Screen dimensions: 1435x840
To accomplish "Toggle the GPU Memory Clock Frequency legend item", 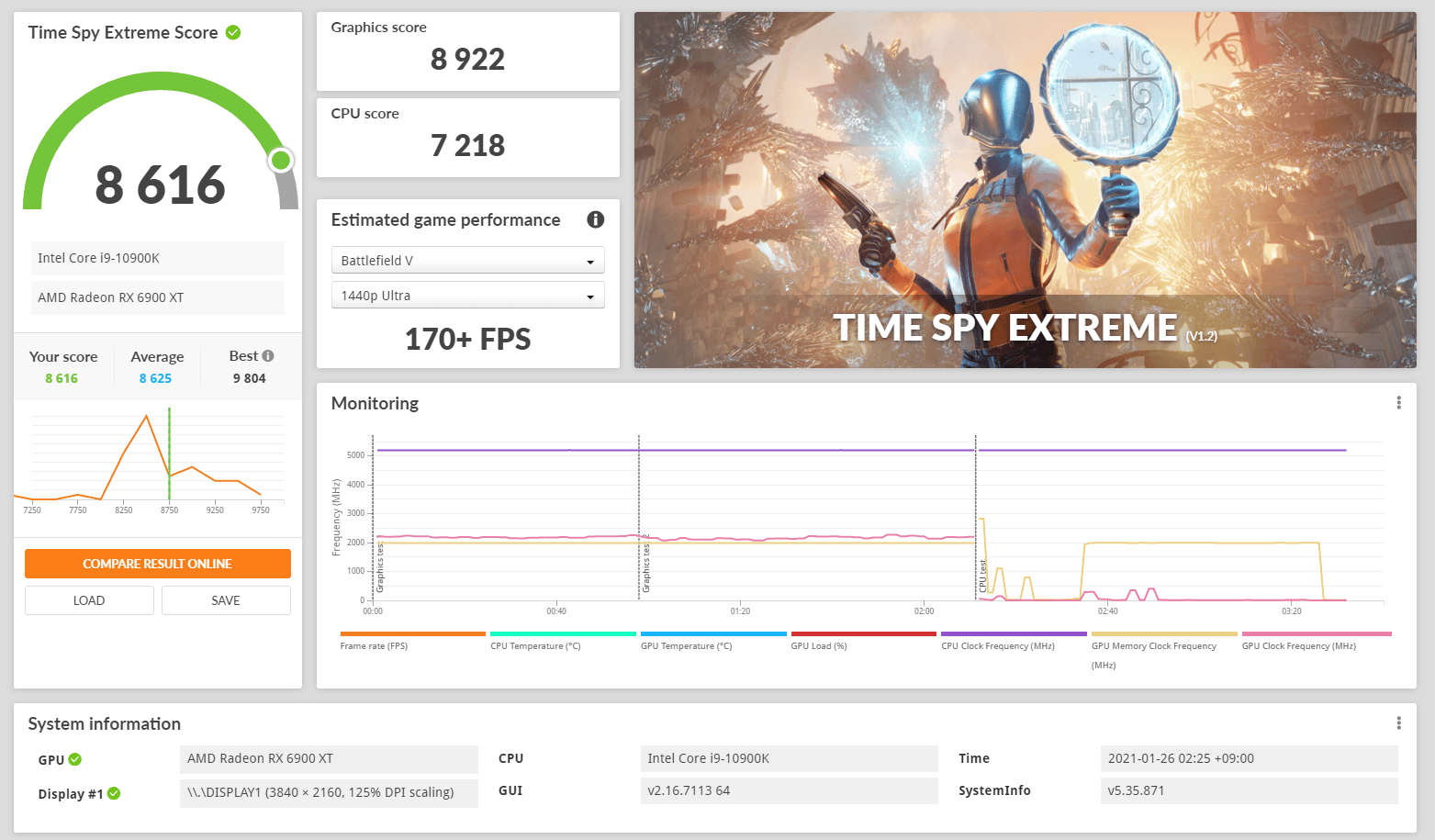I will pyautogui.click(x=1164, y=650).
